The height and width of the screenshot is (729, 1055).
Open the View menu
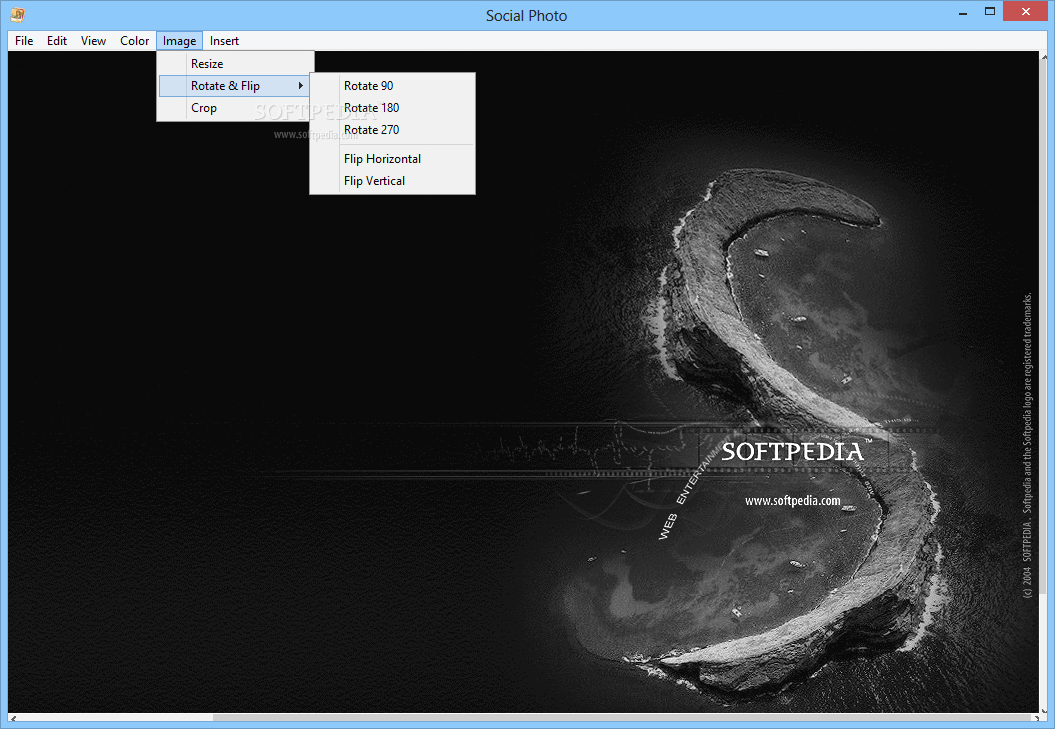(x=93, y=41)
